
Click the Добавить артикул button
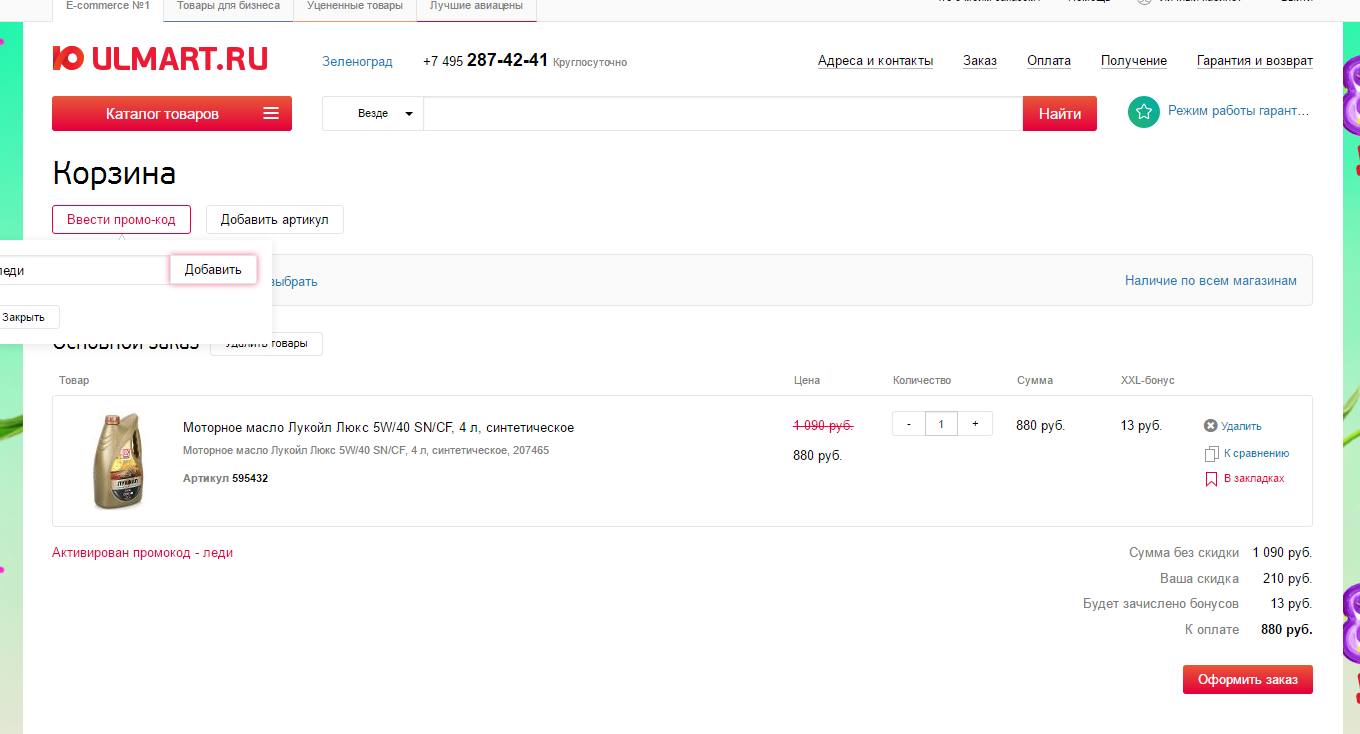[x=275, y=220]
